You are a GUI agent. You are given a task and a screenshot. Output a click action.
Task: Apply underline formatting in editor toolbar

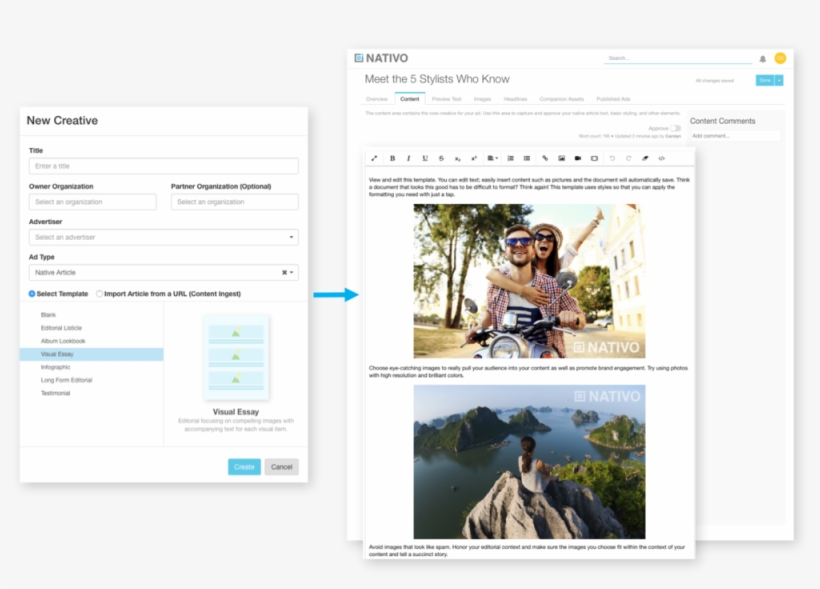[425, 158]
